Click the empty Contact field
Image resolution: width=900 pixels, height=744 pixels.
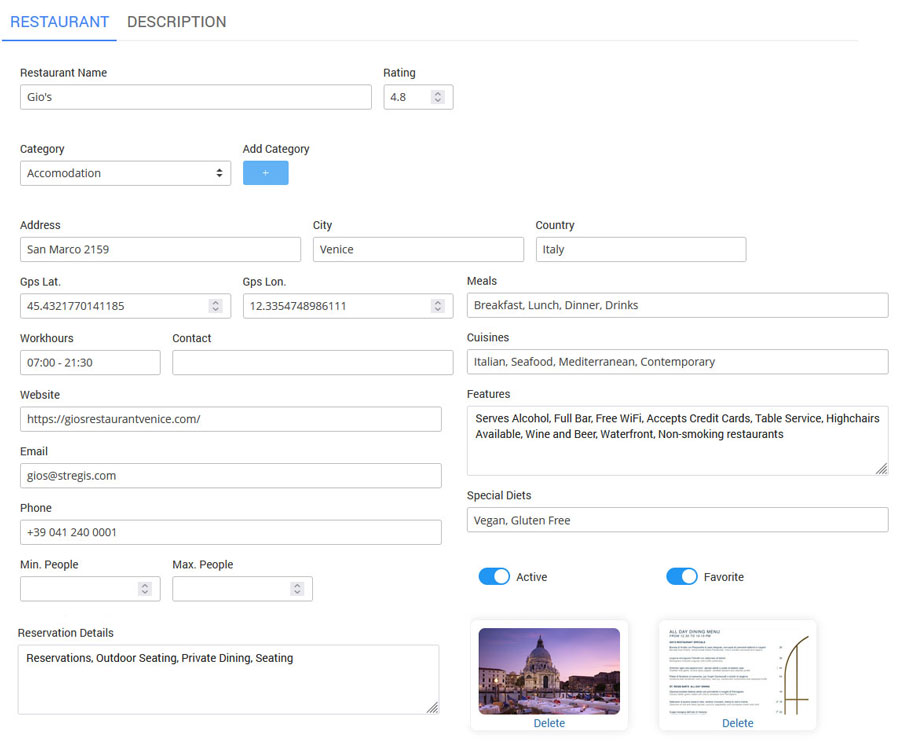click(x=312, y=363)
